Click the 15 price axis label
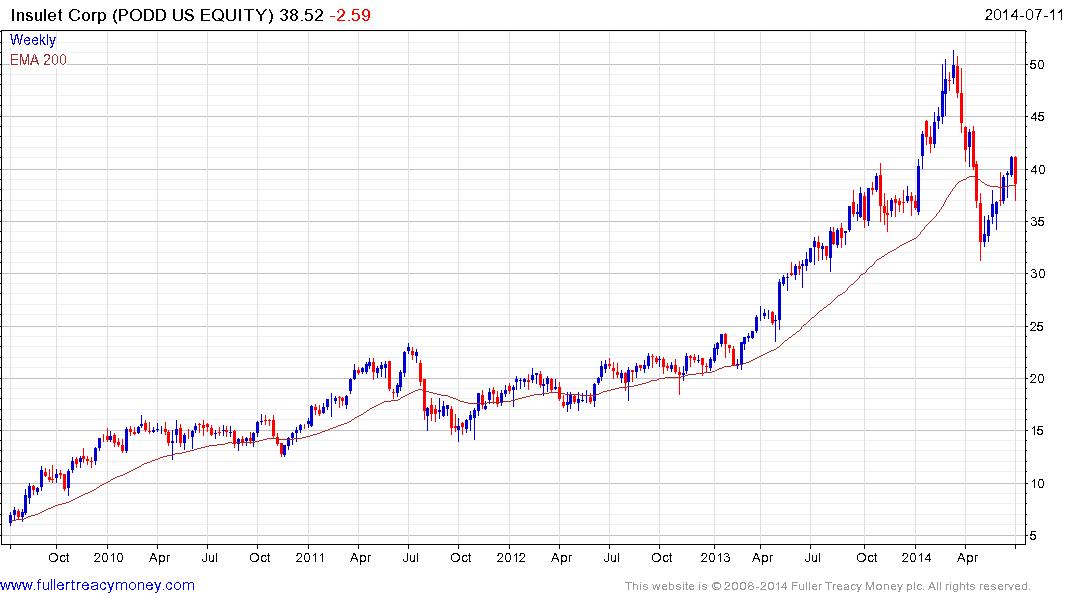The image size is (1075, 600). click(x=1037, y=431)
